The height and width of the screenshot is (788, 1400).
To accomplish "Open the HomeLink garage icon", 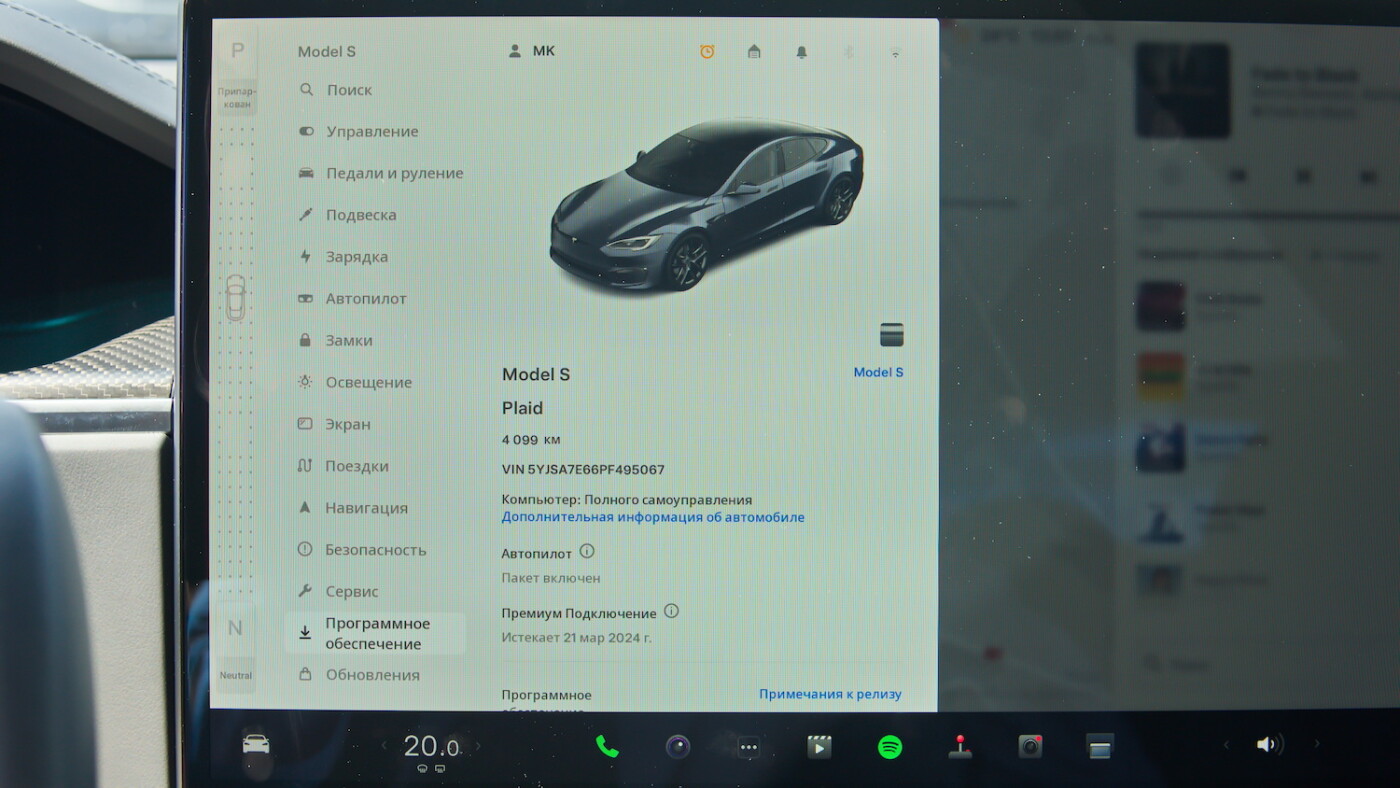I will click(x=754, y=52).
